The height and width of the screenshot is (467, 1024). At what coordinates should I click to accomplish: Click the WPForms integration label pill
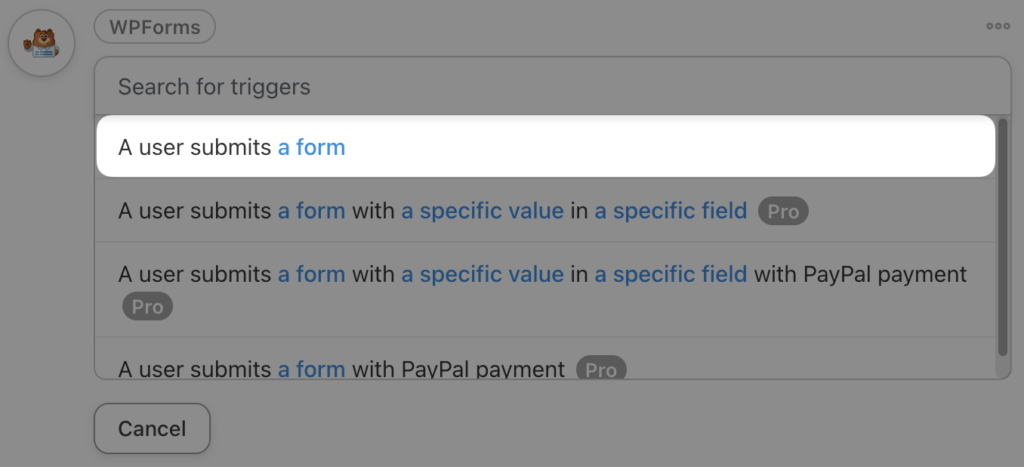[155, 27]
